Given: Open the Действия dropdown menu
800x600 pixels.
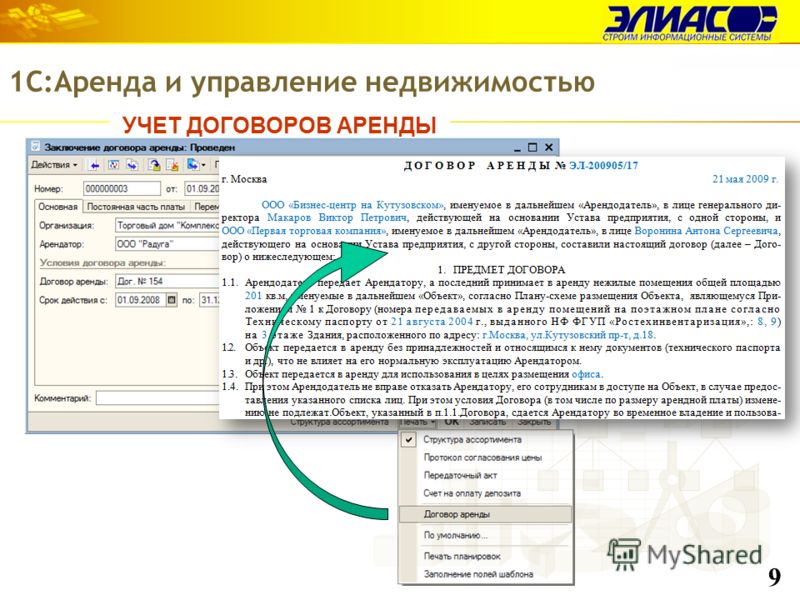Looking at the screenshot, I should tap(54, 165).
